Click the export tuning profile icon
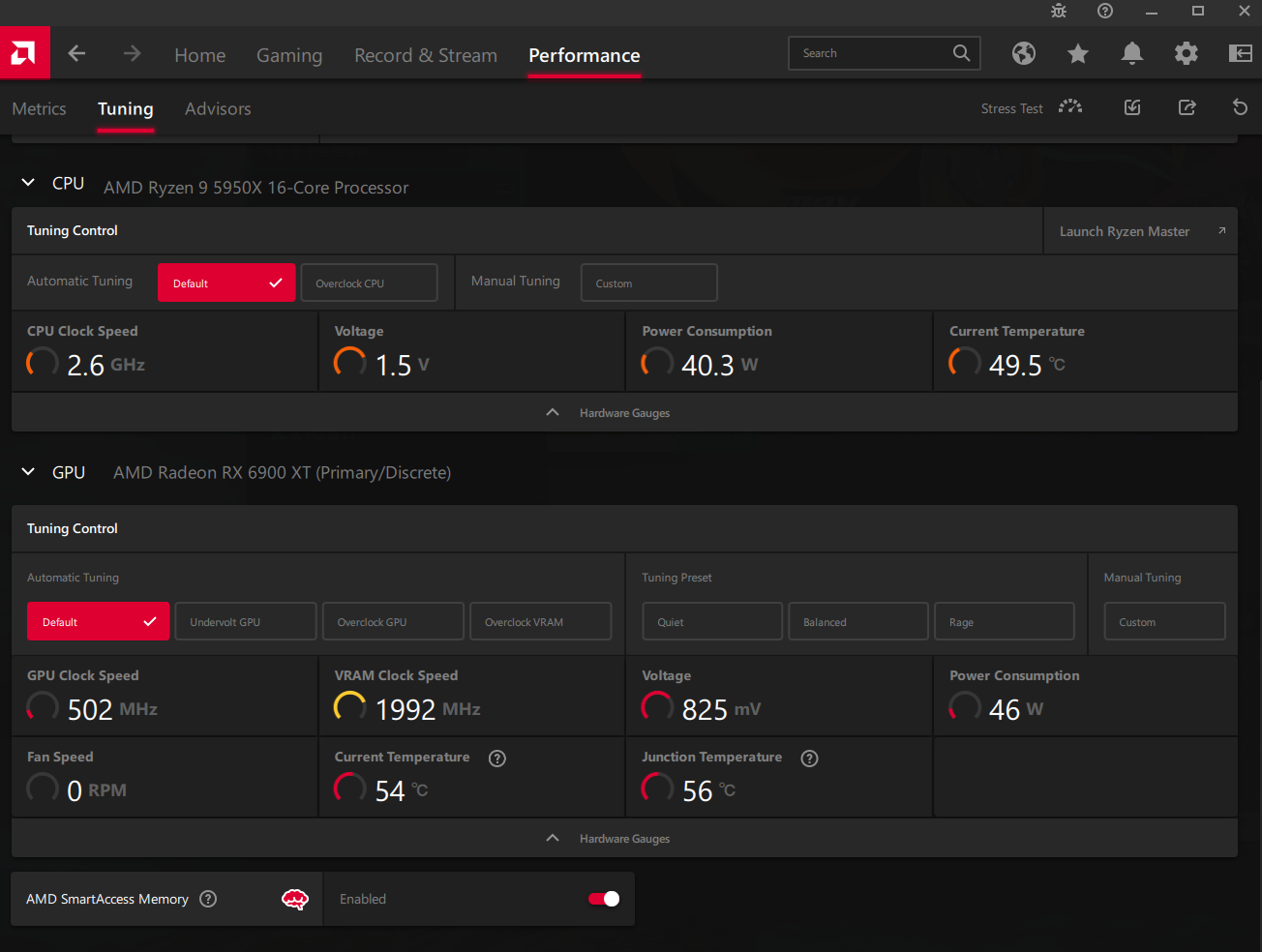 tap(1187, 107)
